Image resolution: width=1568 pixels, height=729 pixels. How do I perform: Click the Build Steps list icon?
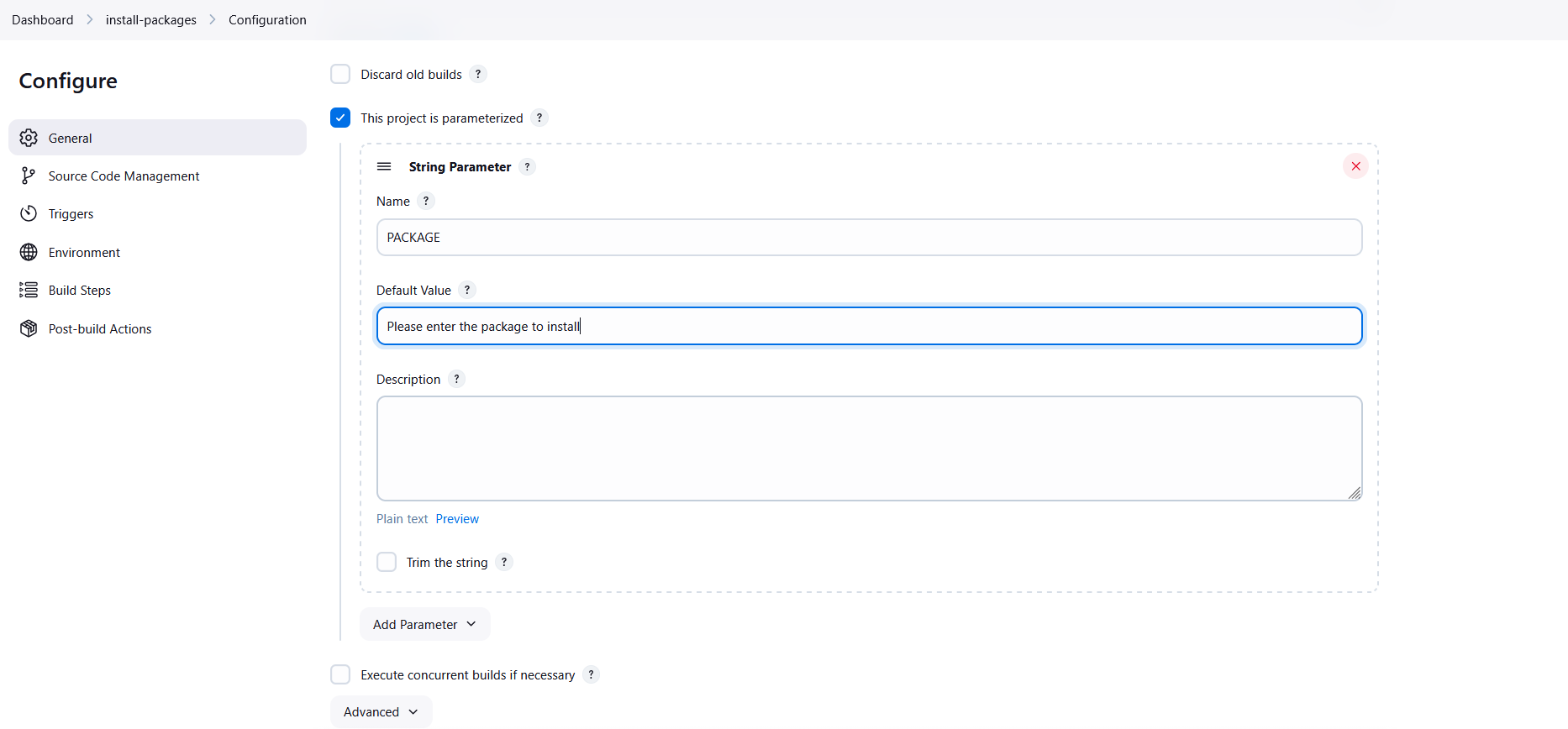[29, 290]
